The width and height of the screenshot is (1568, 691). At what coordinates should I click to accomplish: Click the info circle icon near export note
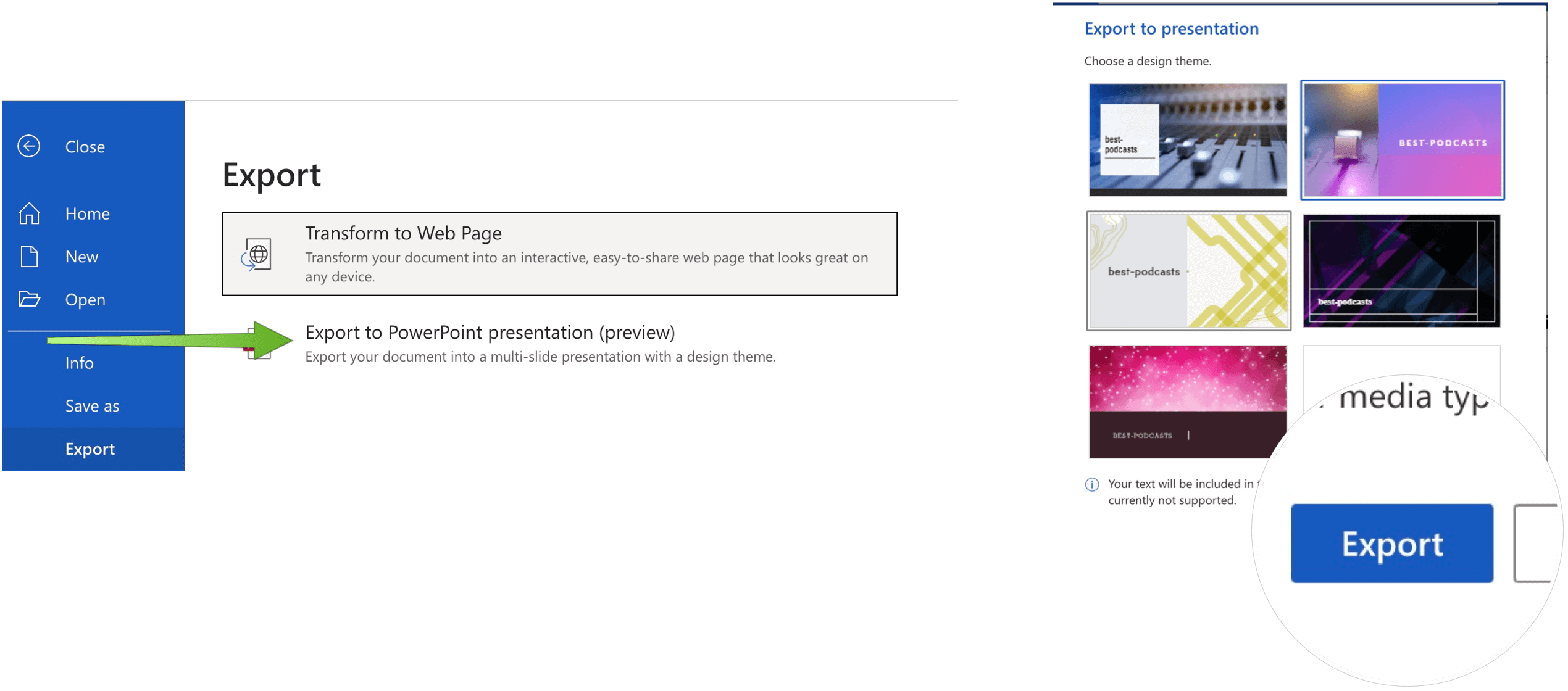pos(1093,483)
